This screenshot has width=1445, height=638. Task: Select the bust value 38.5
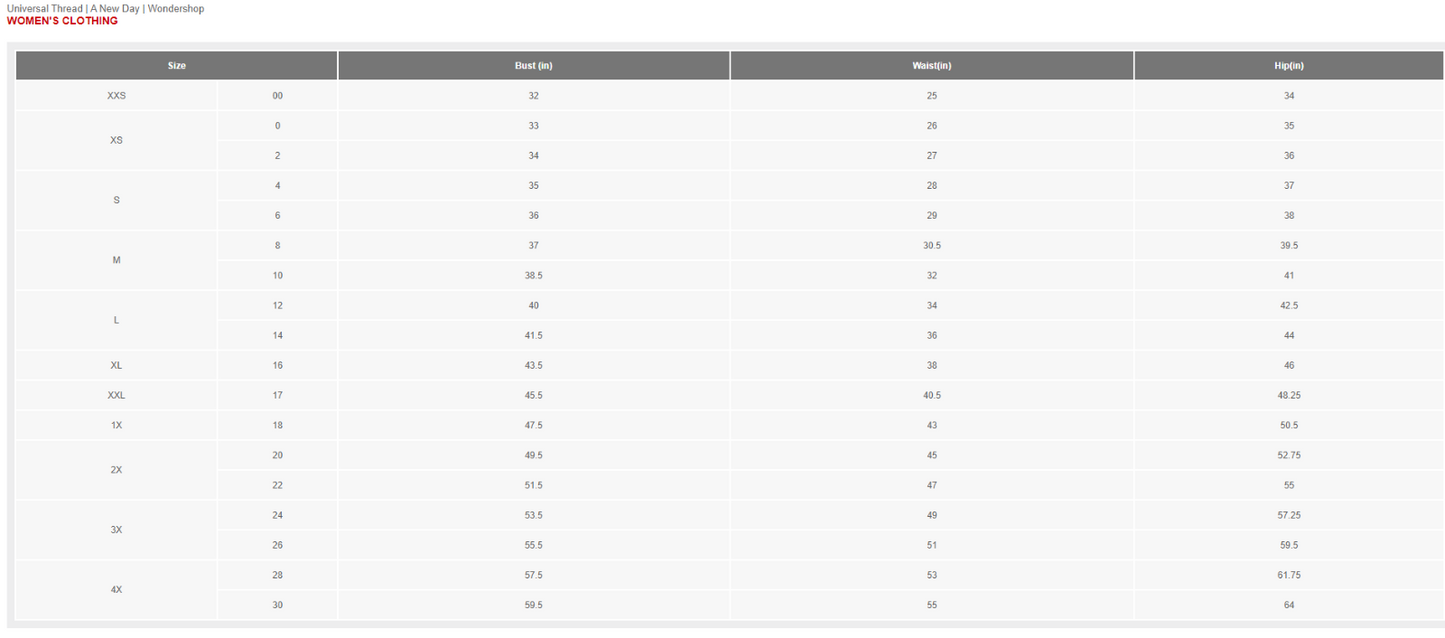pos(533,276)
